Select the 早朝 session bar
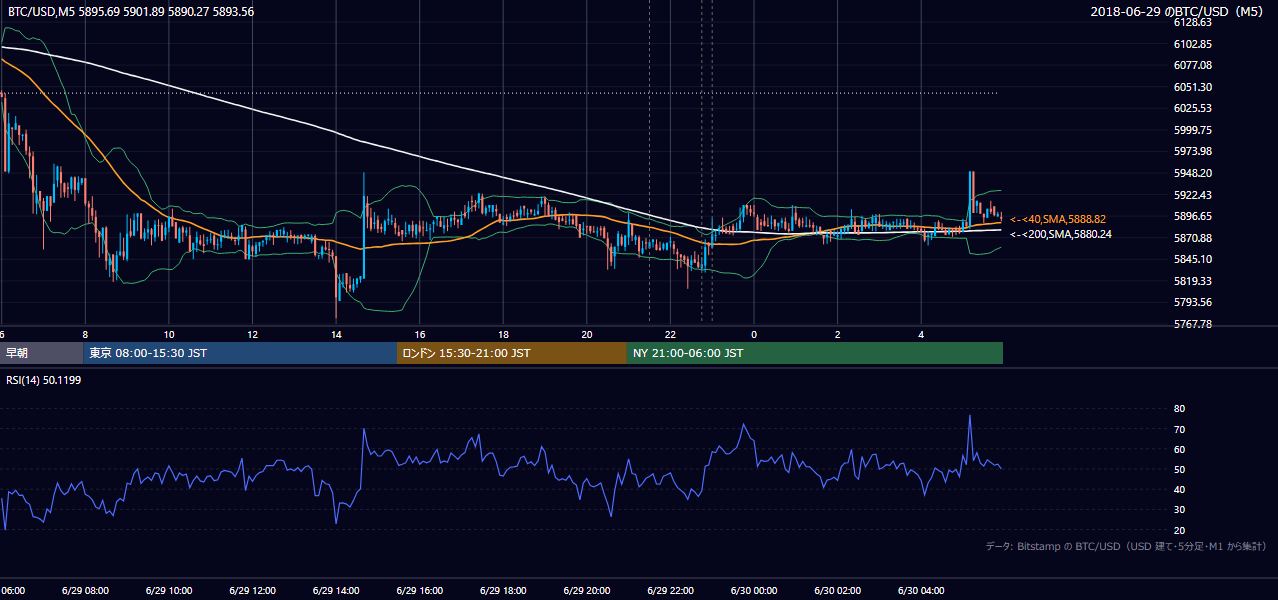The image size is (1278, 600). pos(41,353)
